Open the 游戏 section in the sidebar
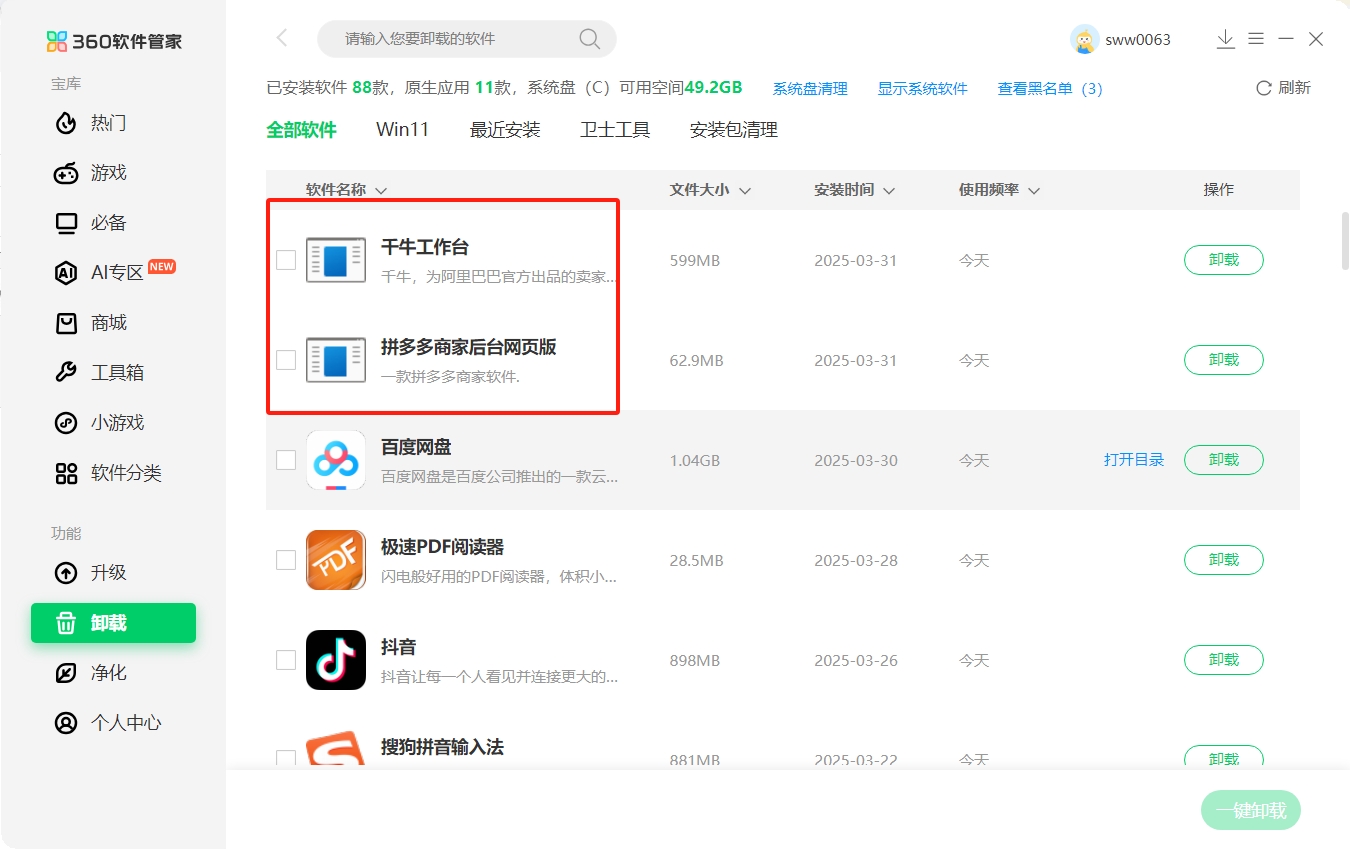The image size is (1350, 850). pyautogui.click(x=108, y=173)
